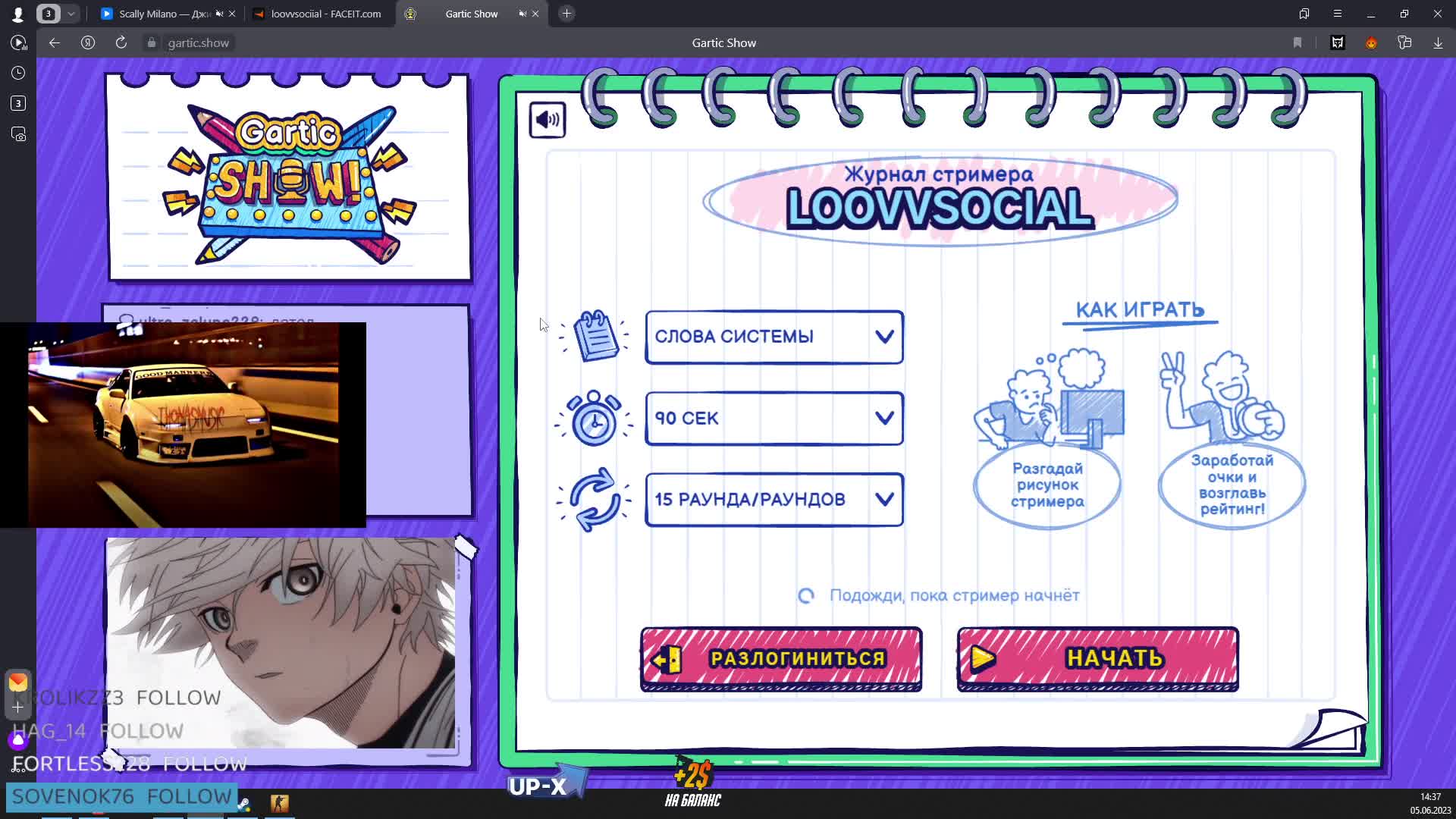Click the КАК ИГРАТЬ heading
The height and width of the screenshot is (819, 1456).
tap(1140, 310)
